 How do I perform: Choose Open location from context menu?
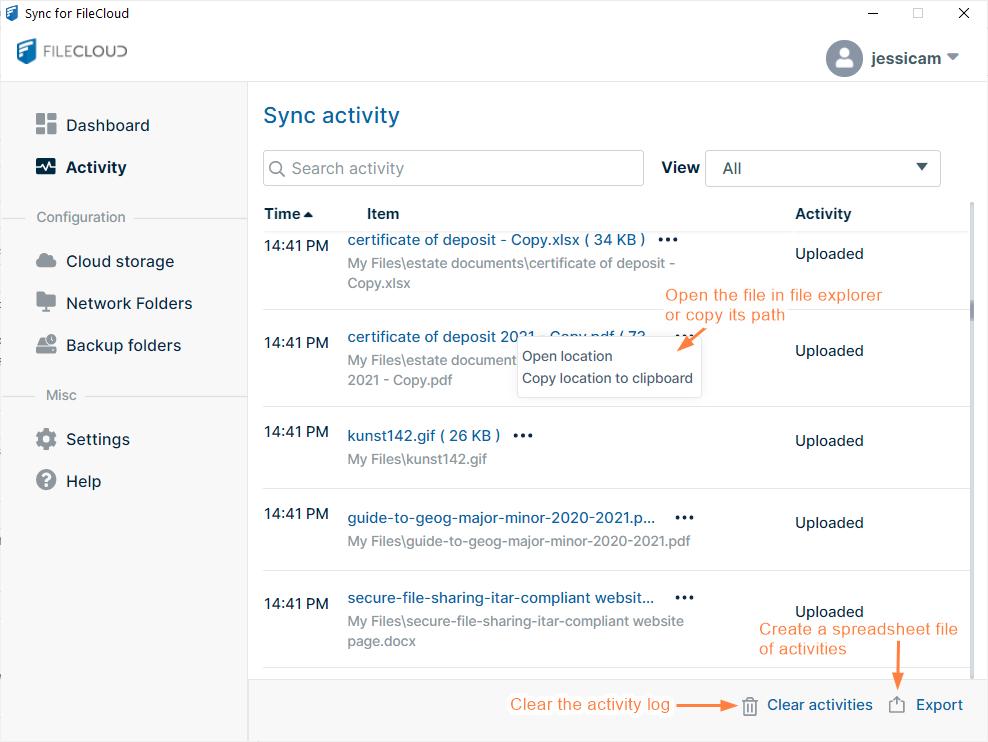click(567, 356)
